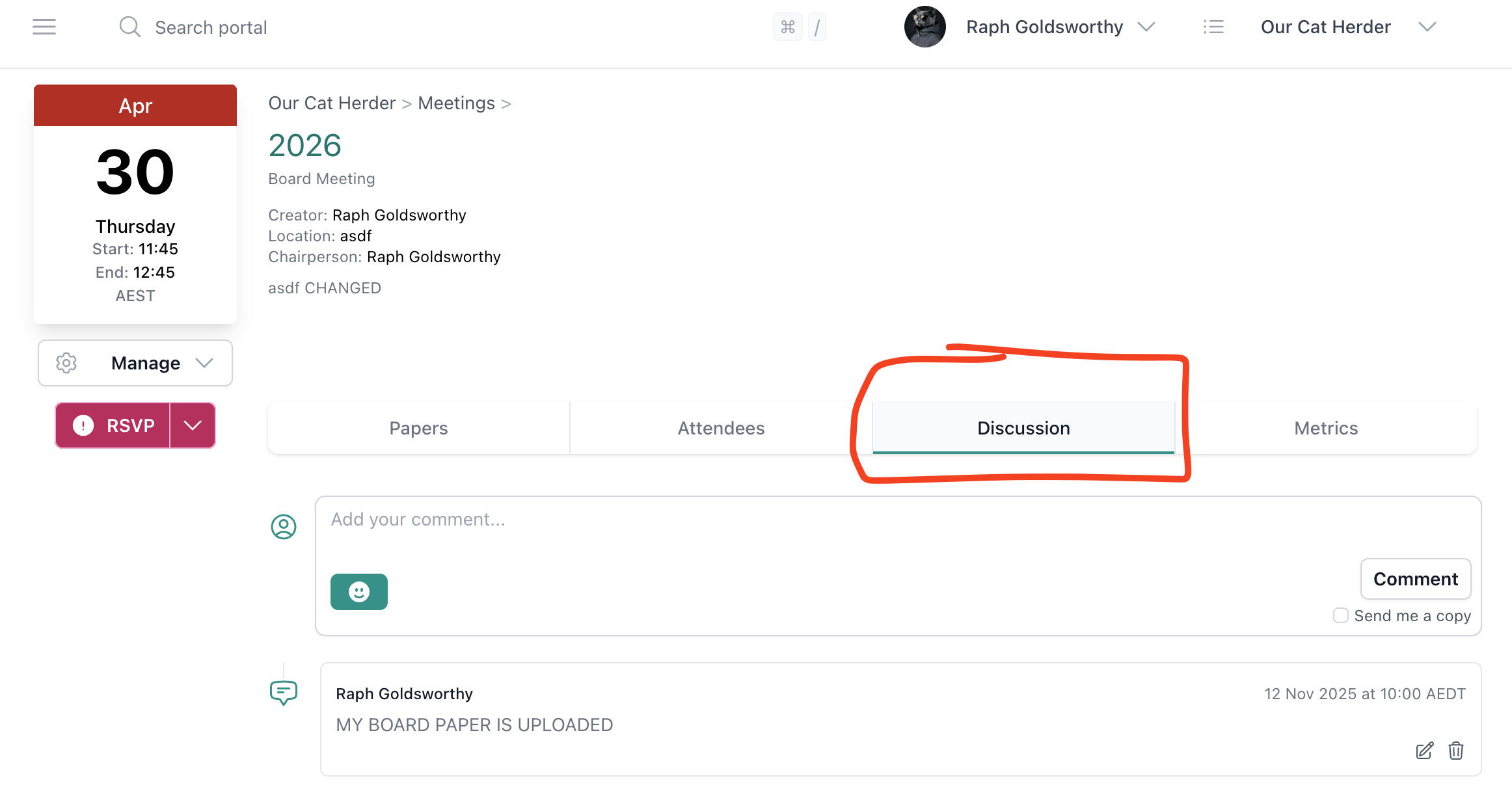Click the list icon beside Our Cat Herder
The image size is (1512, 800).
click(x=1214, y=27)
